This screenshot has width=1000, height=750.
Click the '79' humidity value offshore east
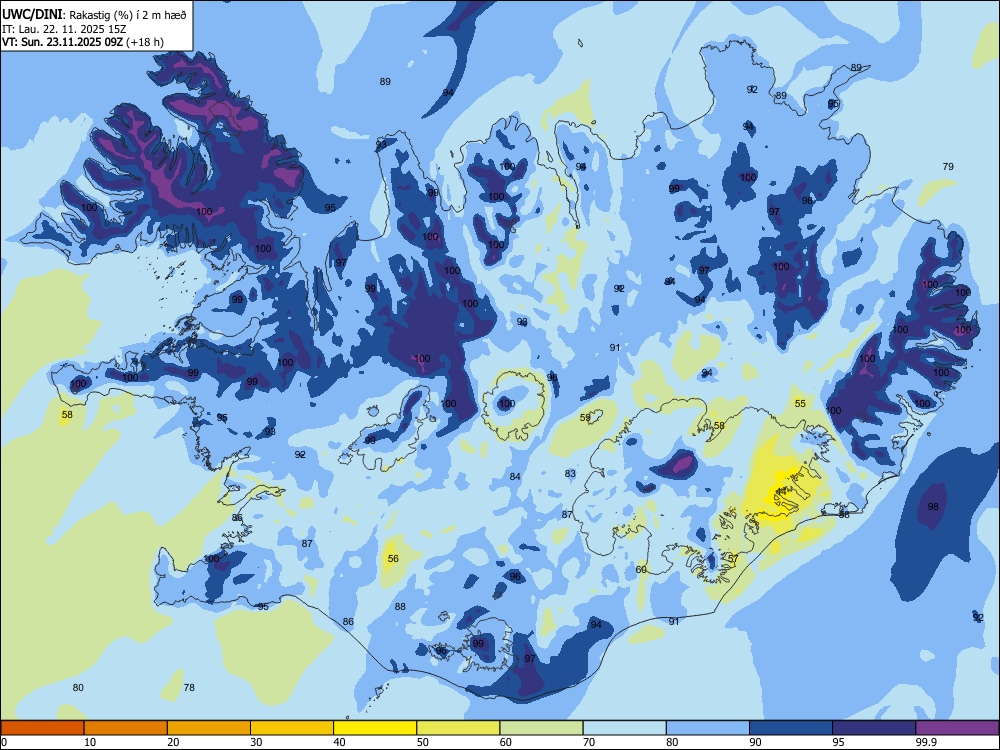pos(948,166)
